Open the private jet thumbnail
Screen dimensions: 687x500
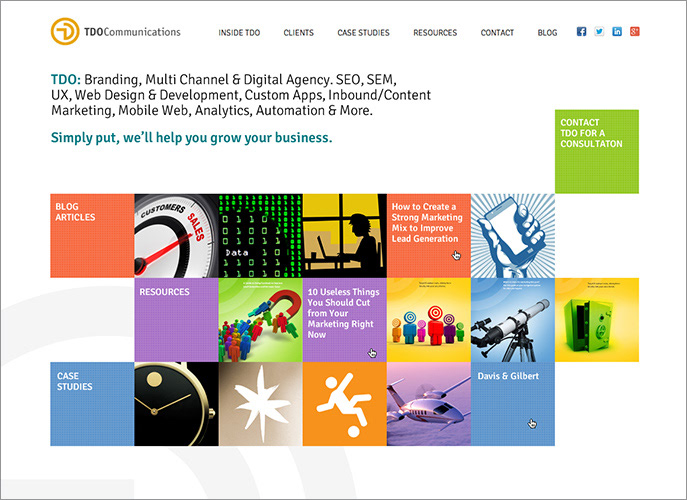pos(428,404)
